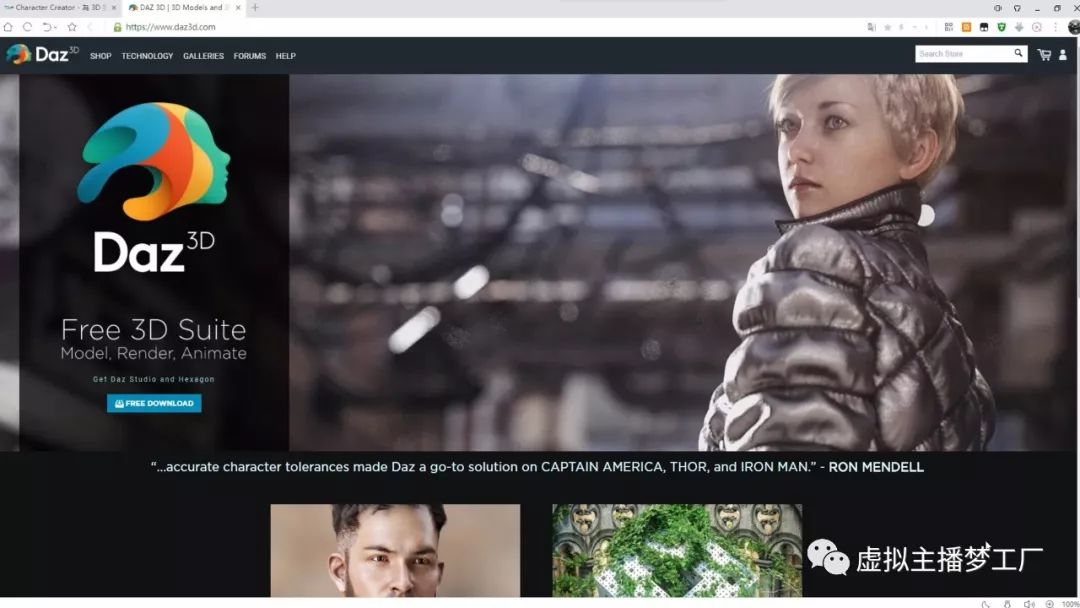1080x608 pixels.
Task: Click the hero banner woman image
Action: [683, 262]
